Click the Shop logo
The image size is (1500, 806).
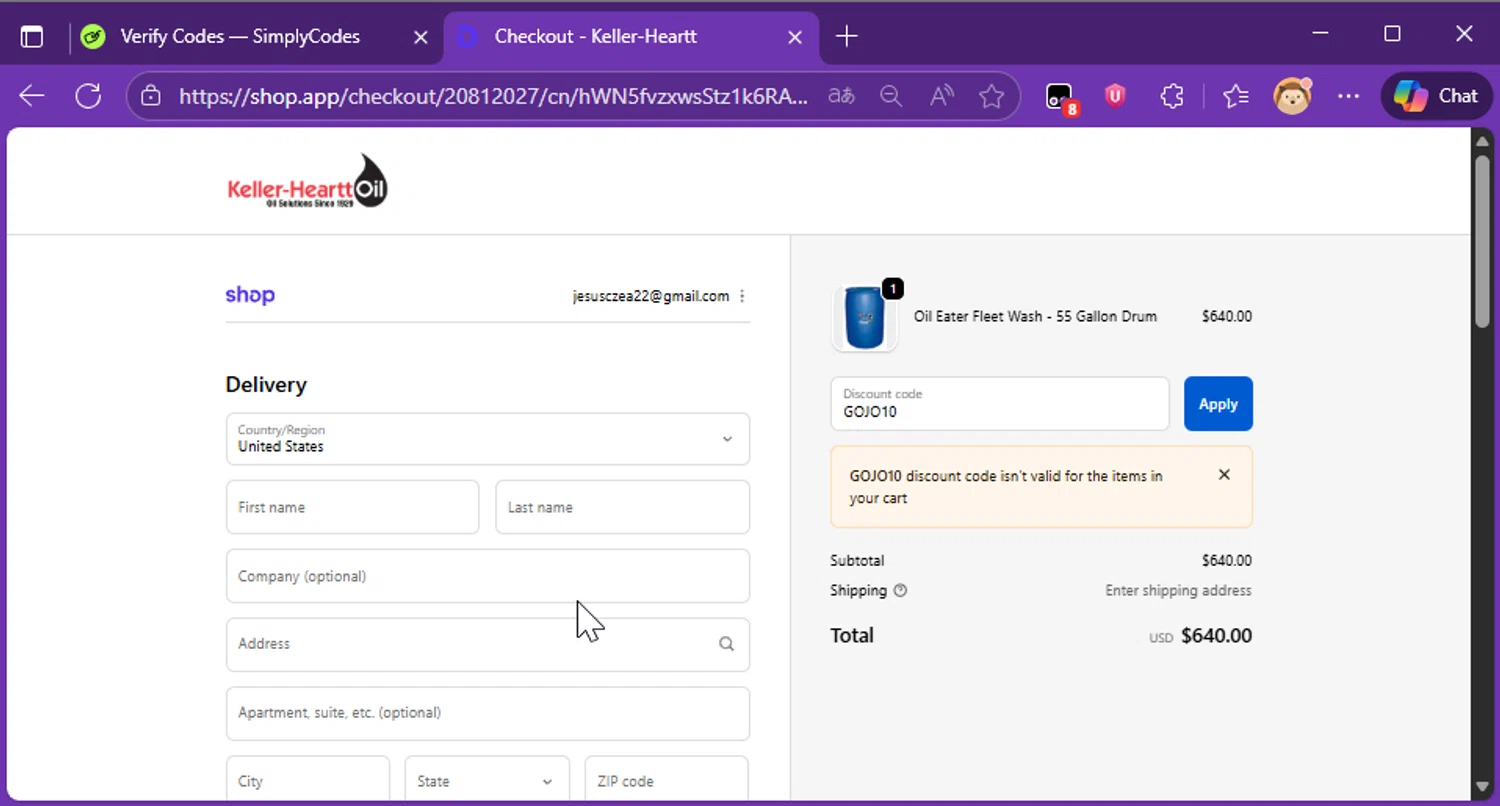tap(250, 295)
